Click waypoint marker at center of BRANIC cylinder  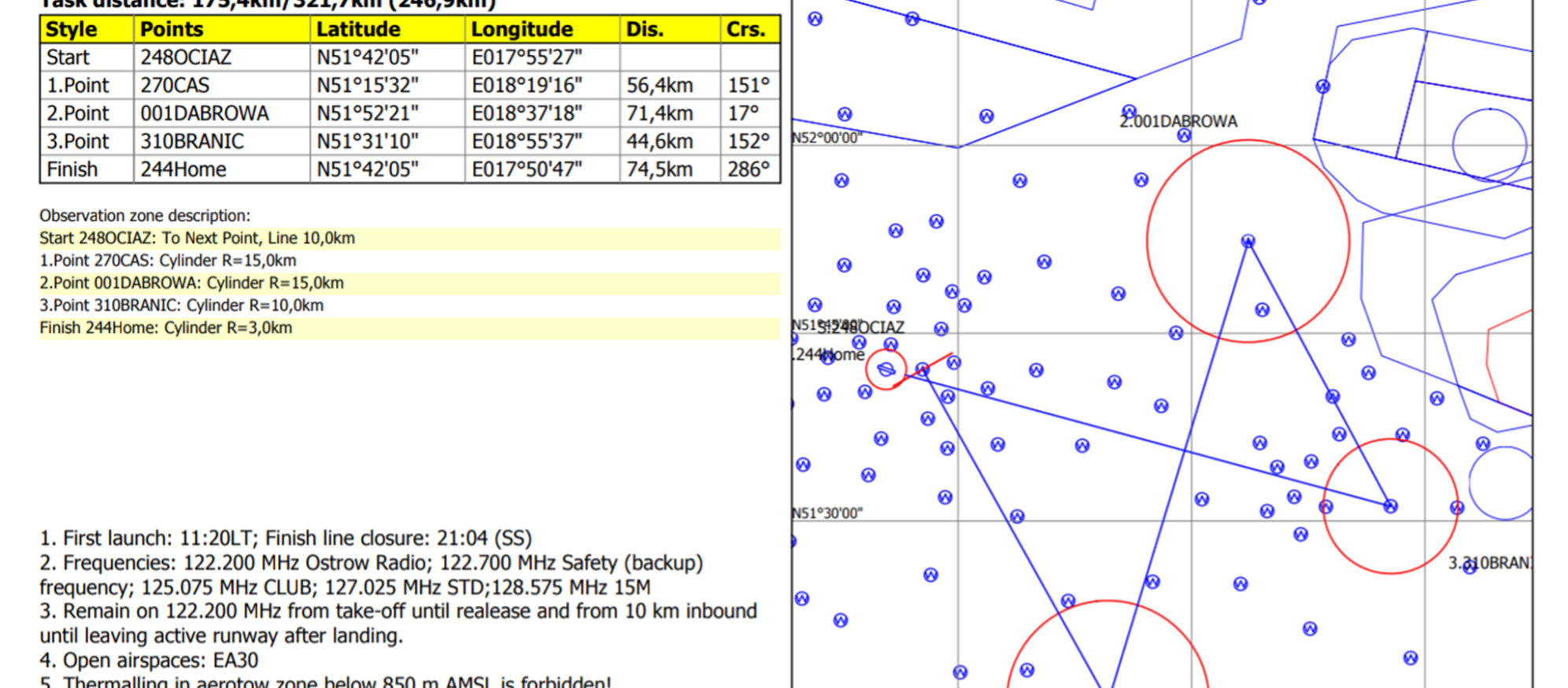(x=1390, y=506)
